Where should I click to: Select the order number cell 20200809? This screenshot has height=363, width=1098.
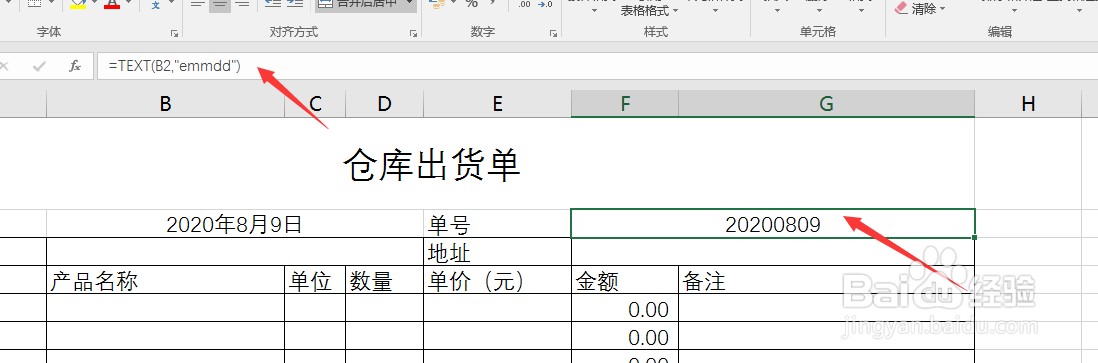click(773, 224)
